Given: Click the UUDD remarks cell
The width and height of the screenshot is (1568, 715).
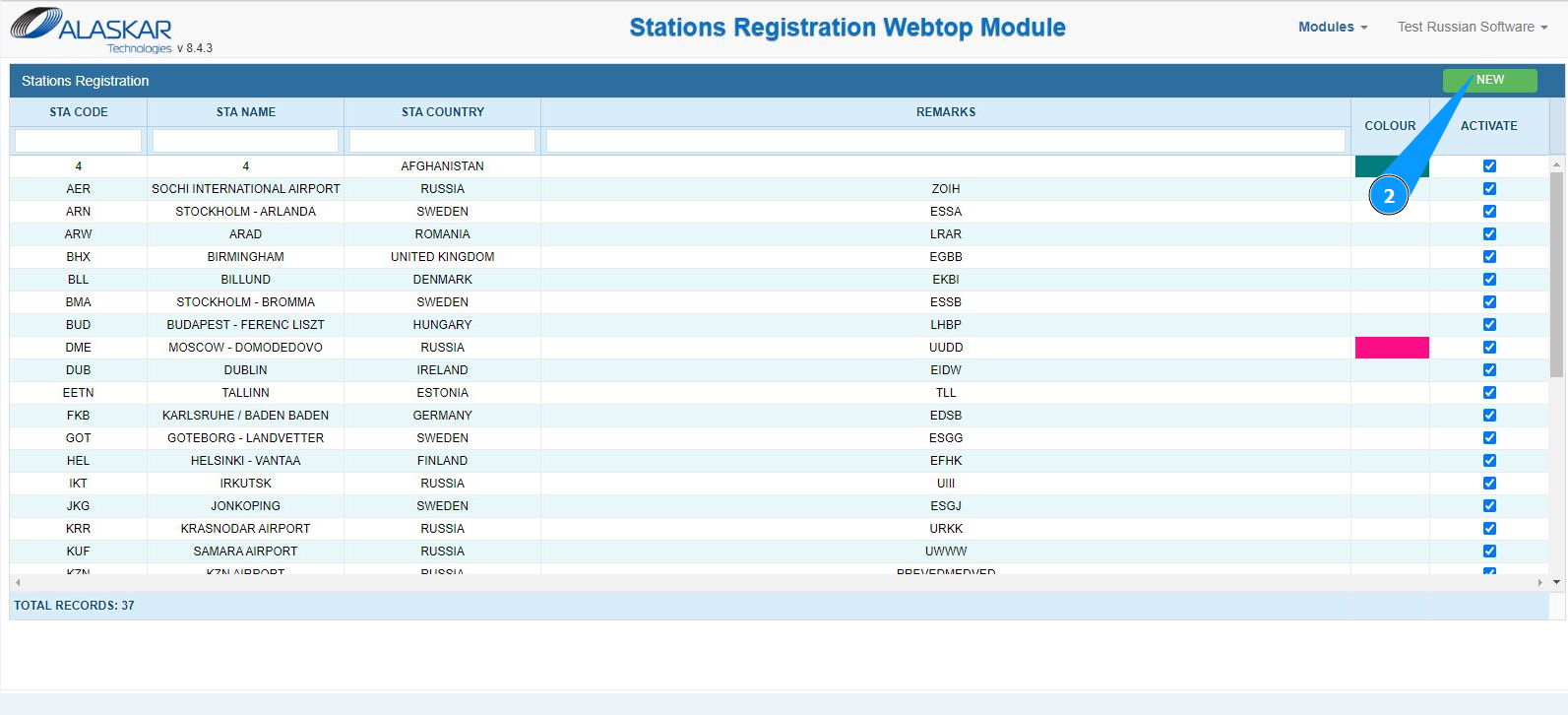Looking at the screenshot, I should pos(946,348).
